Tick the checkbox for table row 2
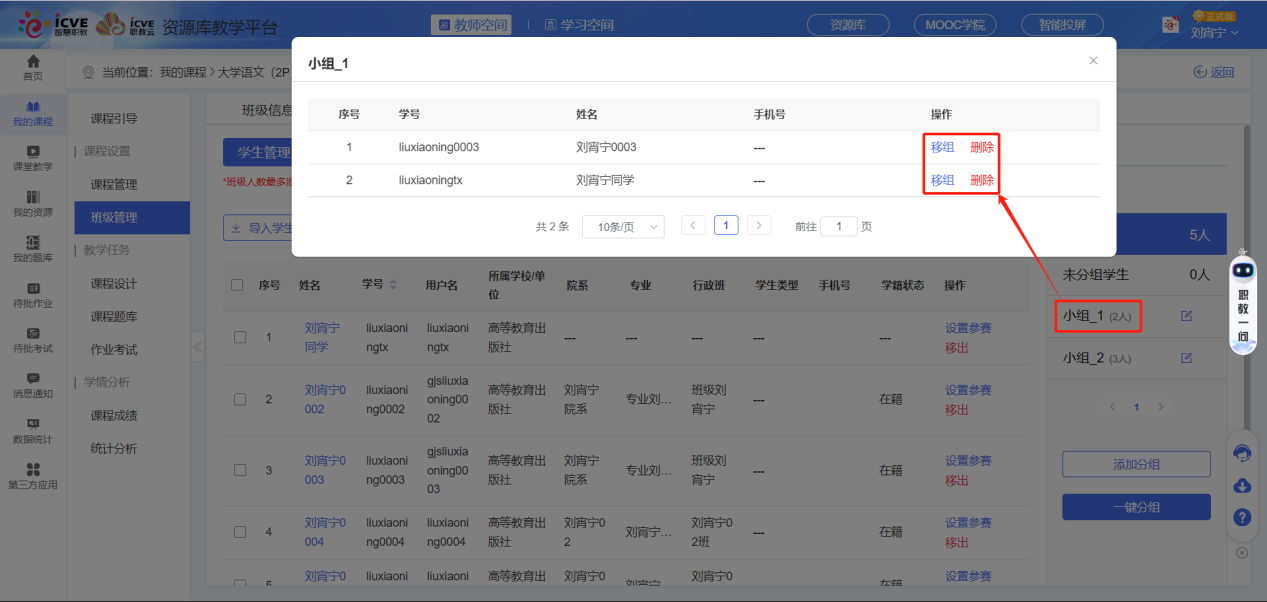The height and width of the screenshot is (602, 1267). pyautogui.click(x=240, y=400)
